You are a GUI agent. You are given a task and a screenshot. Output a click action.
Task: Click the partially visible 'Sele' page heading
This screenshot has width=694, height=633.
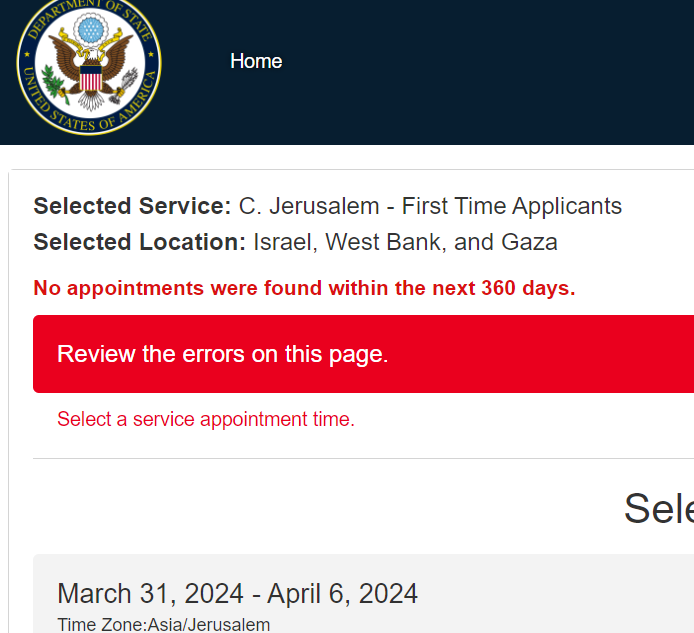tap(658, 509)
